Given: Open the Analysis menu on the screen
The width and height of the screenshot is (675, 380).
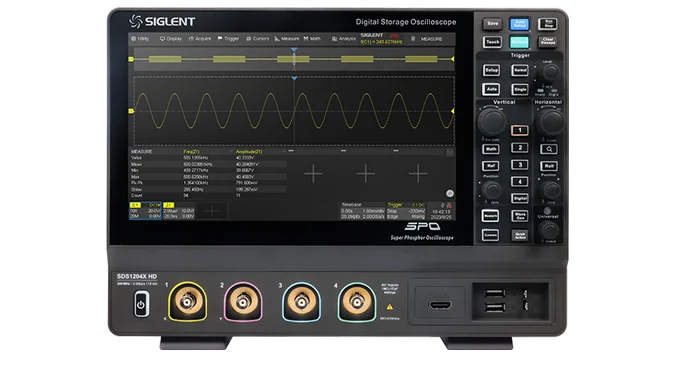Looking at the screenshot, I should click(x=344, y=39).
